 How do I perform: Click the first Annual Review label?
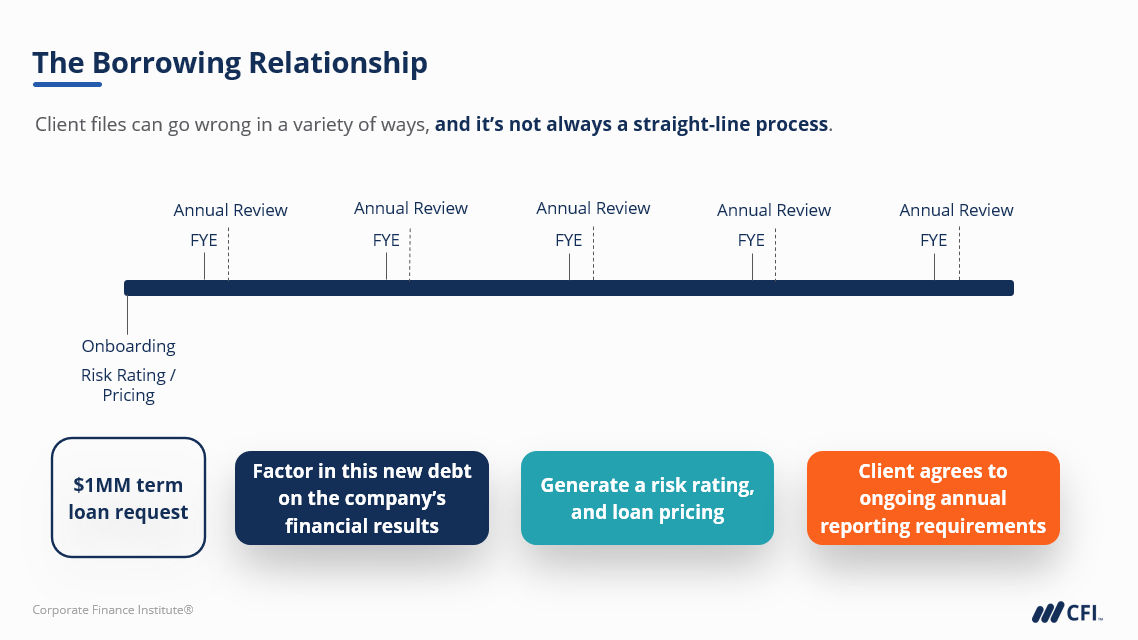tap(230, 210)
